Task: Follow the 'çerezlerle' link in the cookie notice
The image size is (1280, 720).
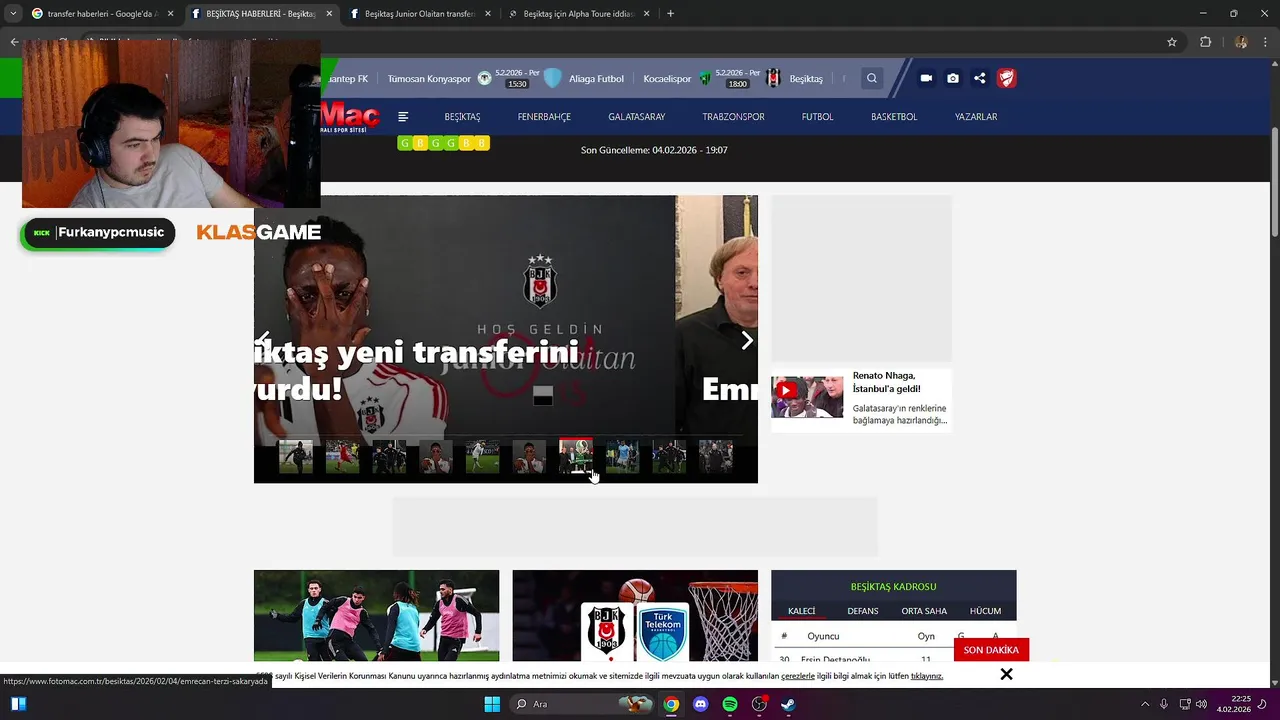Action: pos(798,676)
